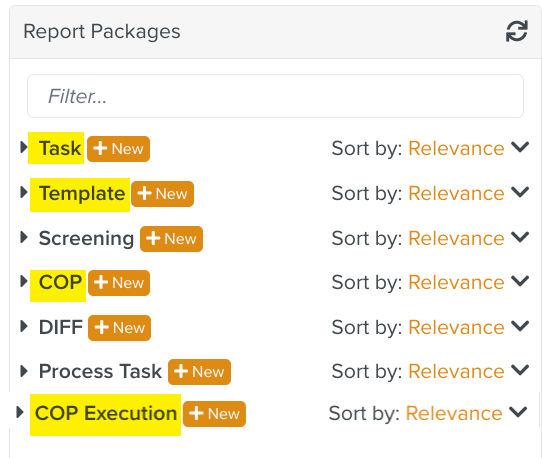The width and height of the screenshot is (542, 458).
Task: Click New button beside COP
Action: 119,283
